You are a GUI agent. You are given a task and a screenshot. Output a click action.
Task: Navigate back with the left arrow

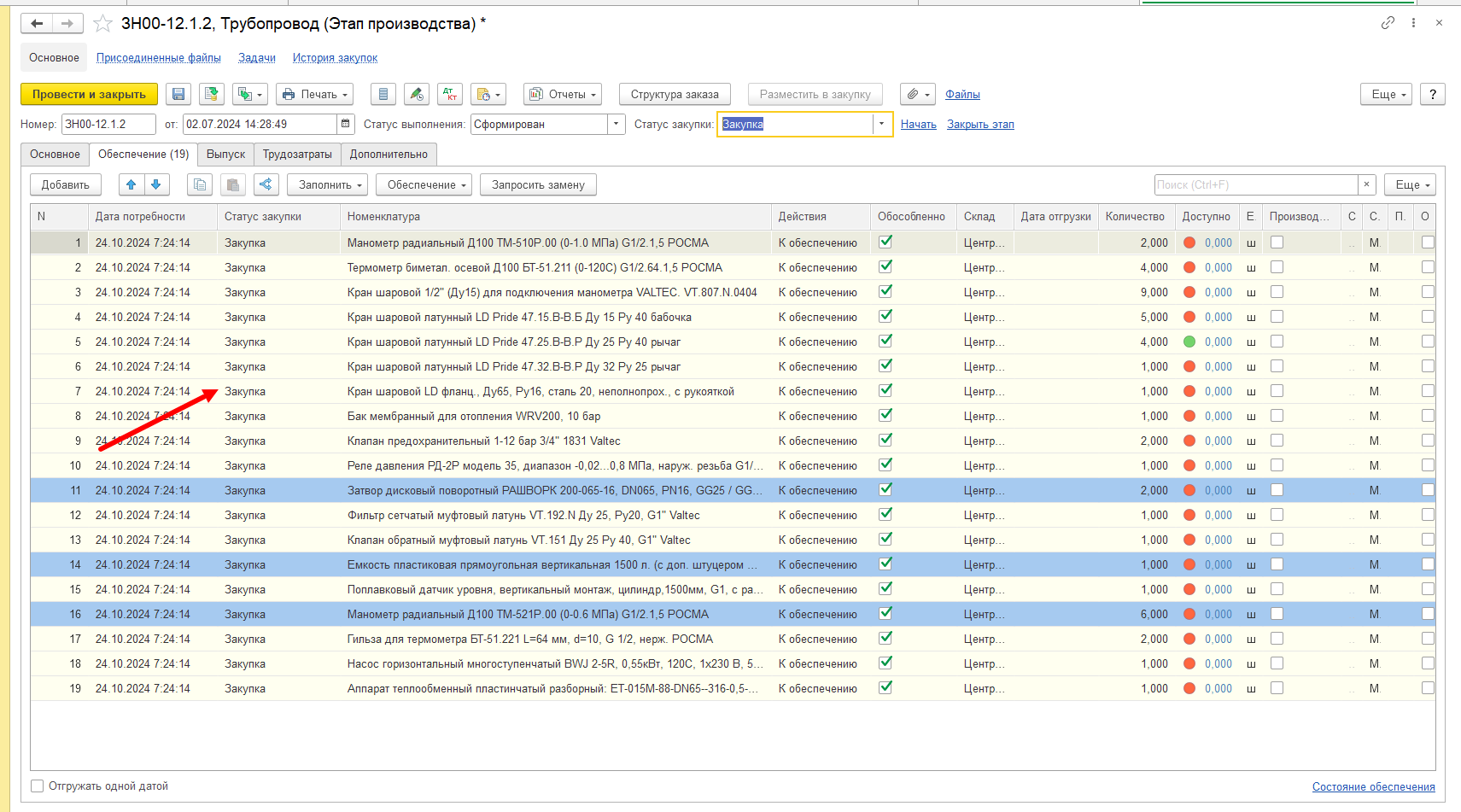pyautogui.click(x=37, y=24)
